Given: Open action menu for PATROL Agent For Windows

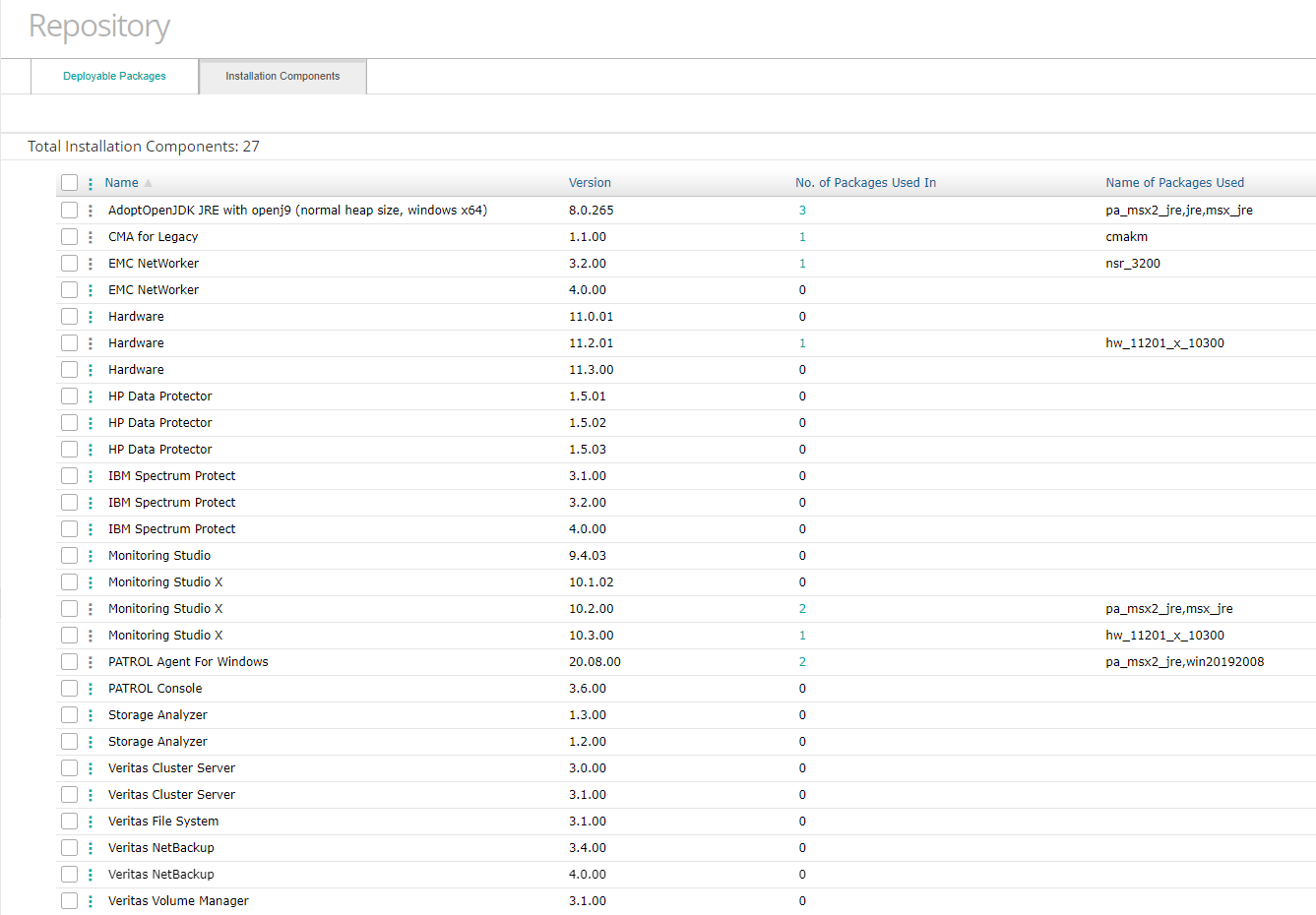Looking at the screenshot, I should coord(91,662).
